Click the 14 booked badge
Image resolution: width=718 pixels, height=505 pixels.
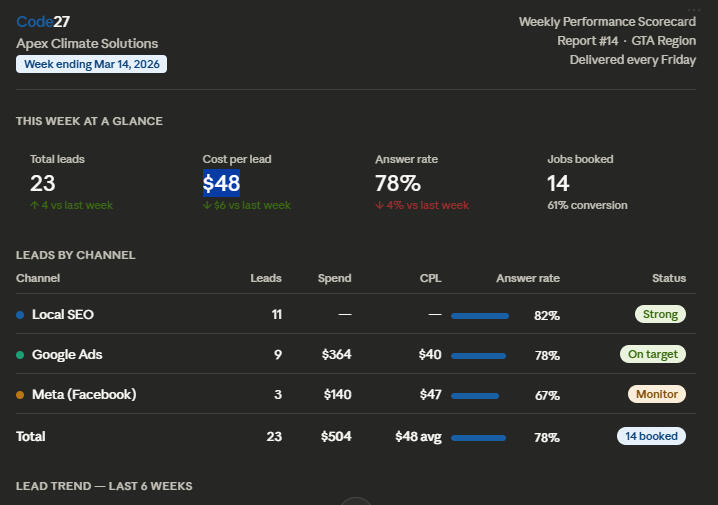651,436
